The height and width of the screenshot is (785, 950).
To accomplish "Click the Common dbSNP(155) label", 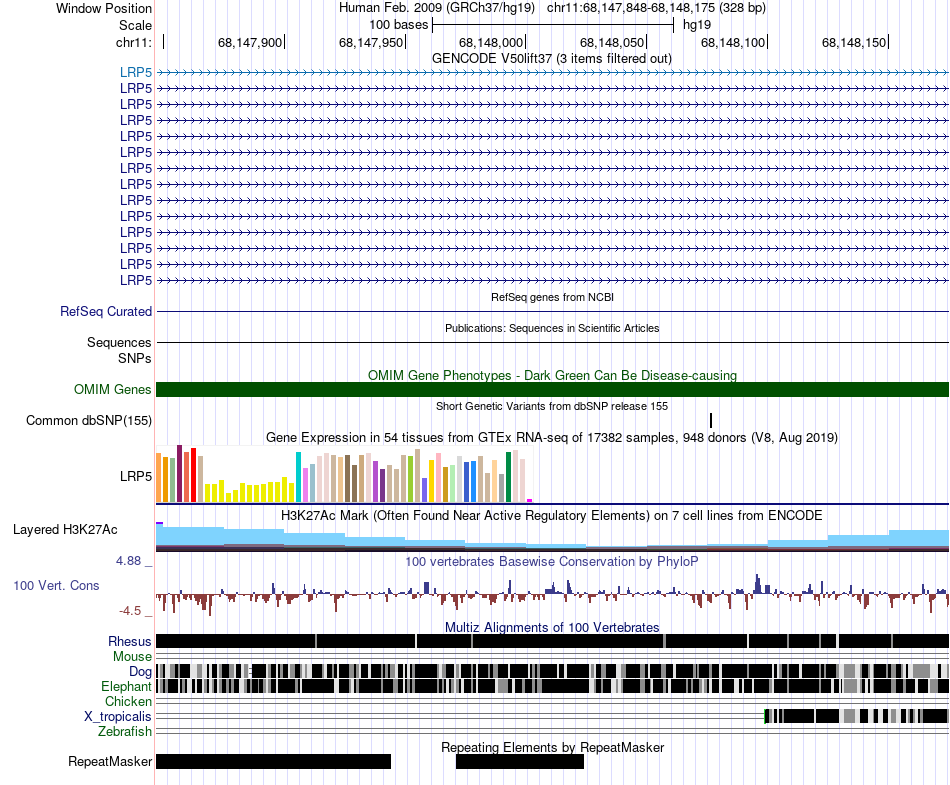I will pyautogui.click(x=89, y=420).
